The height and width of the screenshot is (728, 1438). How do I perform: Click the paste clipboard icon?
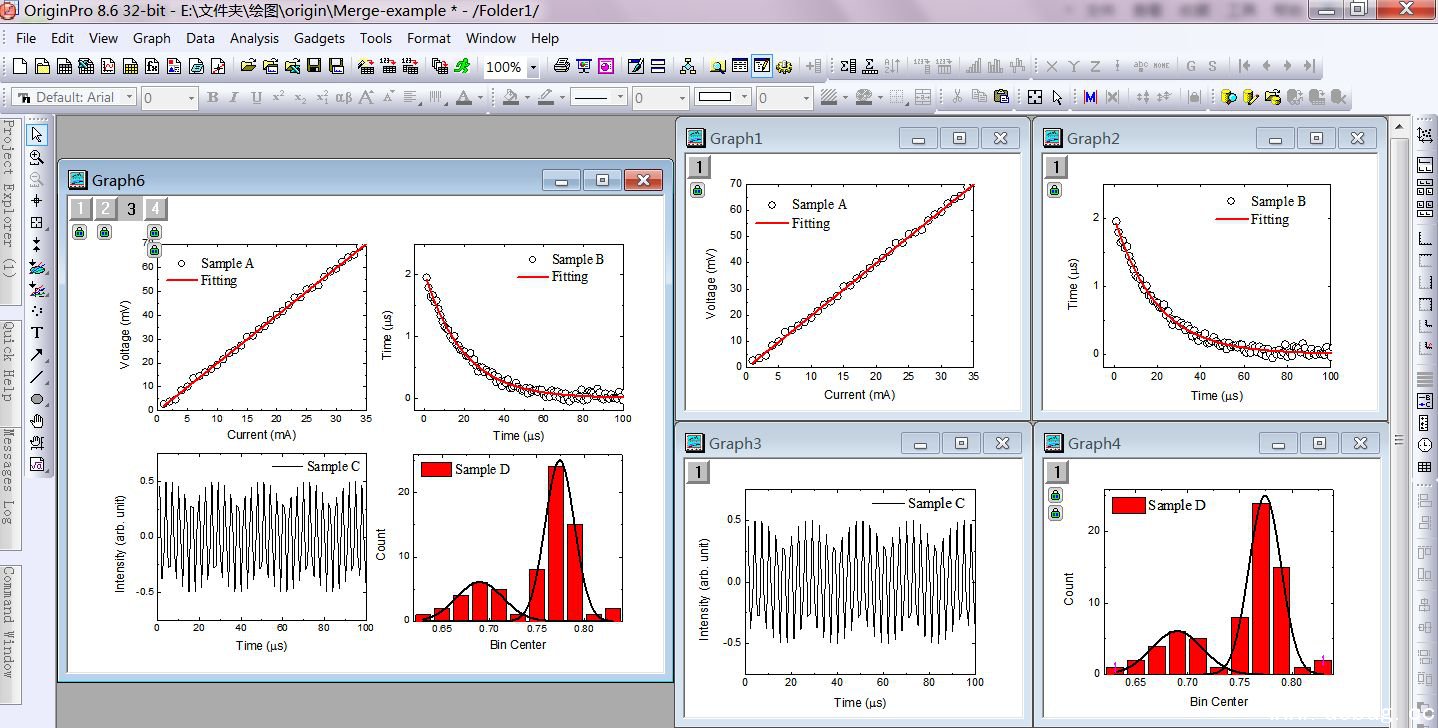[x=1002, y=97]
